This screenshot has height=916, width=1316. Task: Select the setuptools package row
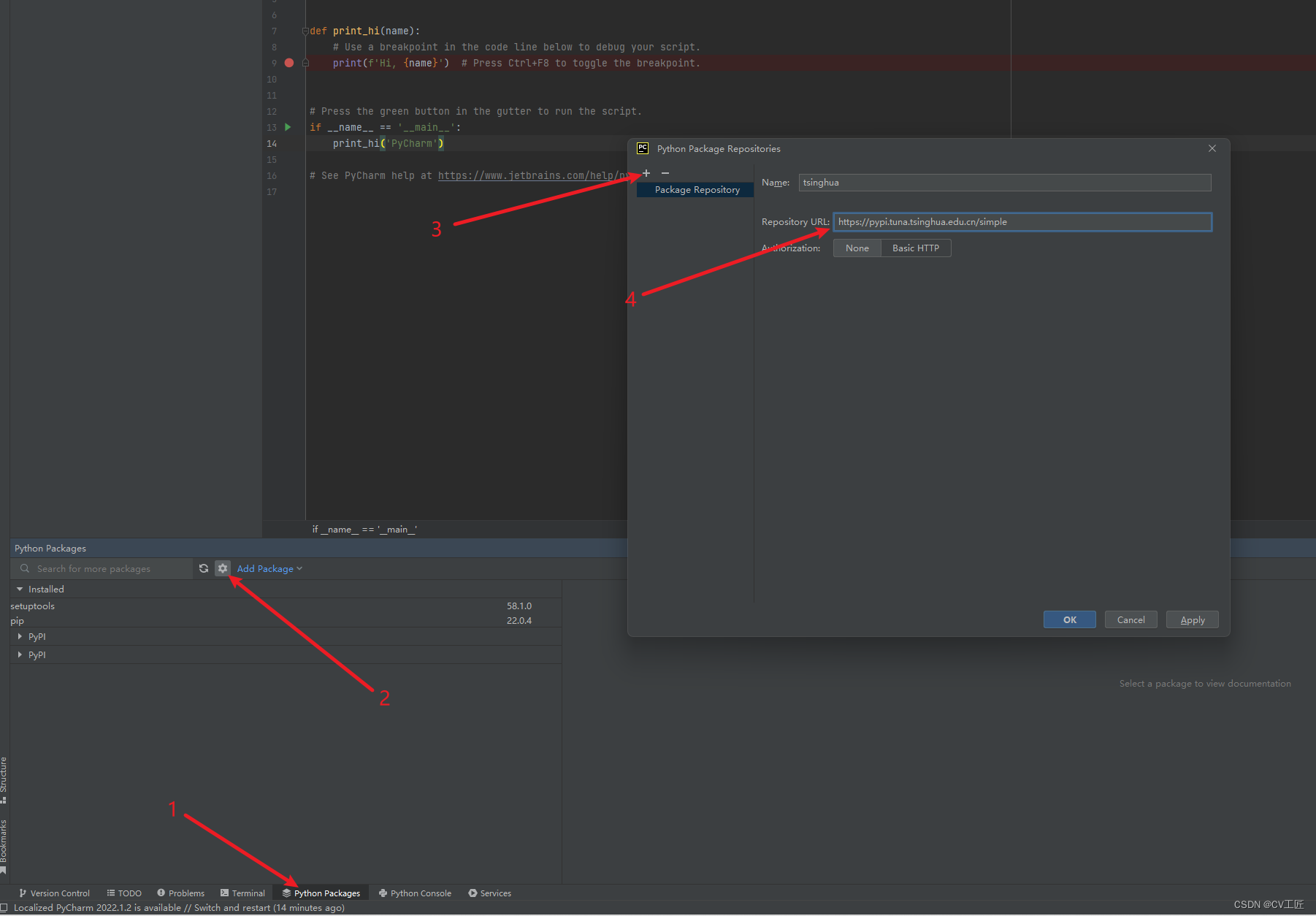pyautogui.click(x=286, y=606)
